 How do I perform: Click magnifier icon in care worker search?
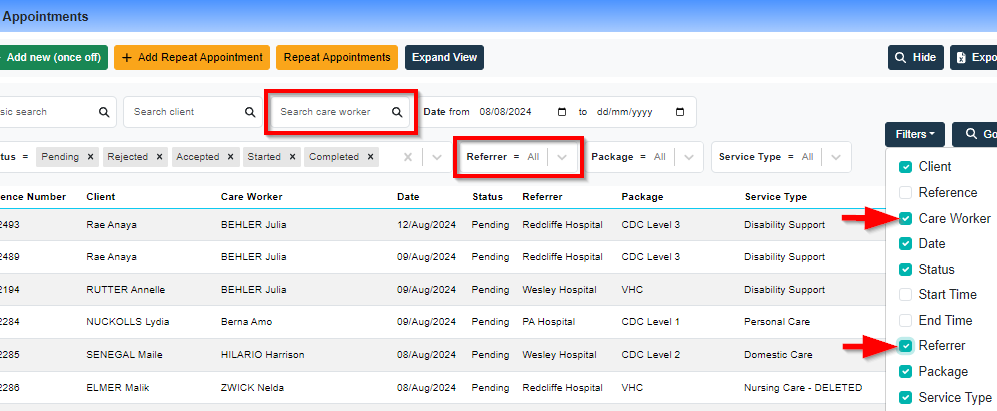[x=397, y=112]
